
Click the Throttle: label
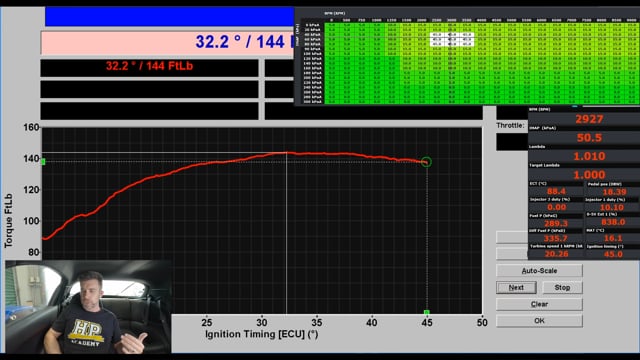pyautogui.click(x=510, y=126)
